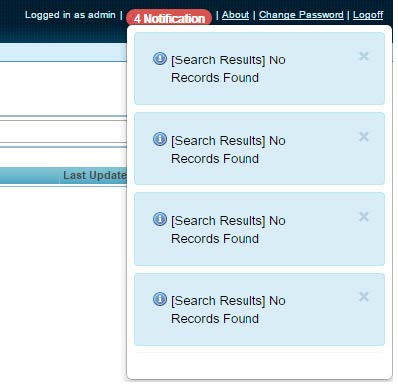Select the first Search Results notification text
This screenshot has height=385, width=398.
(228, 69)
